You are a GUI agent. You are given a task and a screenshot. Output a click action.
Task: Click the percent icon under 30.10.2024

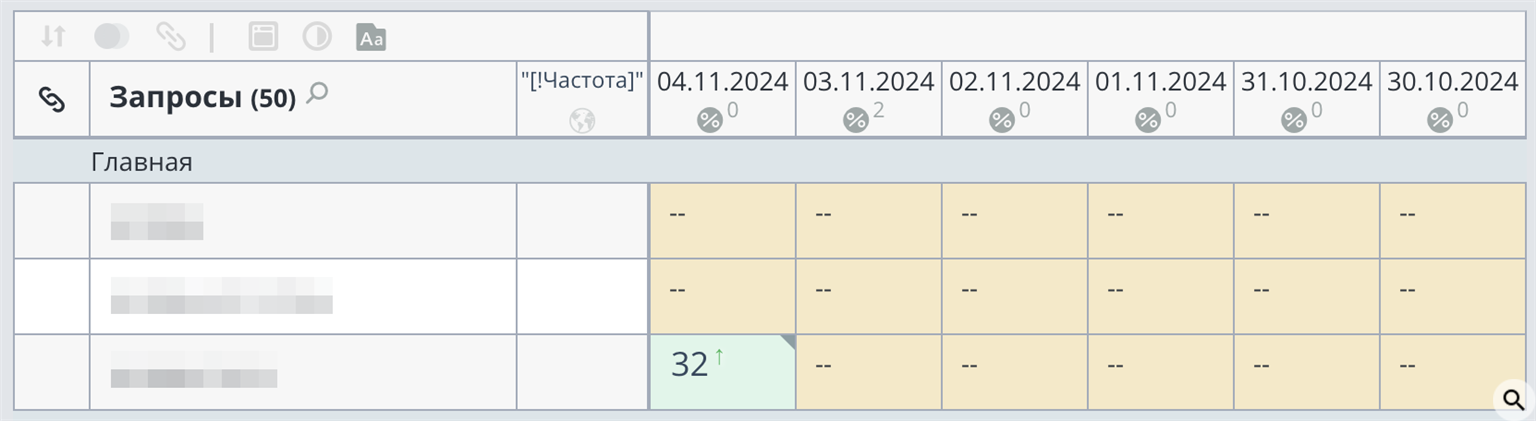pyautogui.click(x=1439, y=120)
